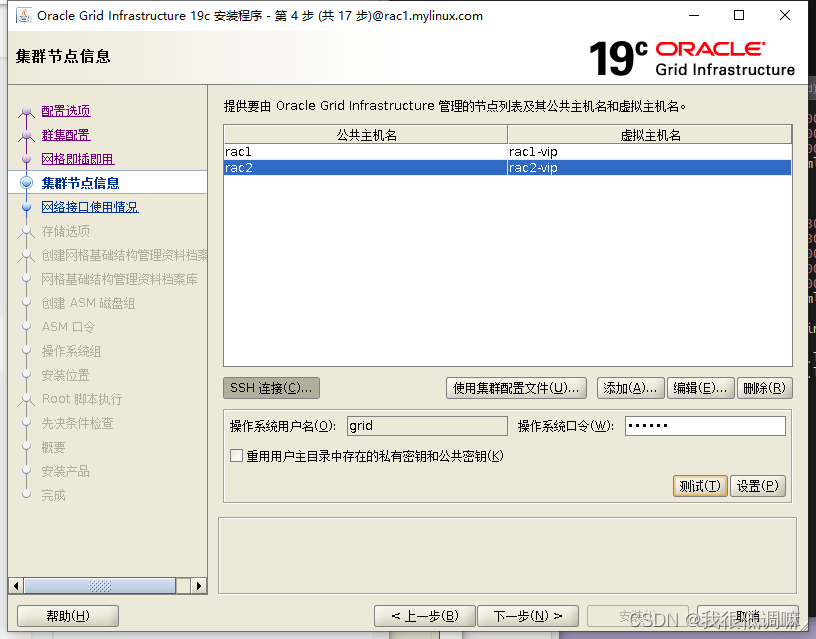Click the Java icon in title bar

click(23, 16)
